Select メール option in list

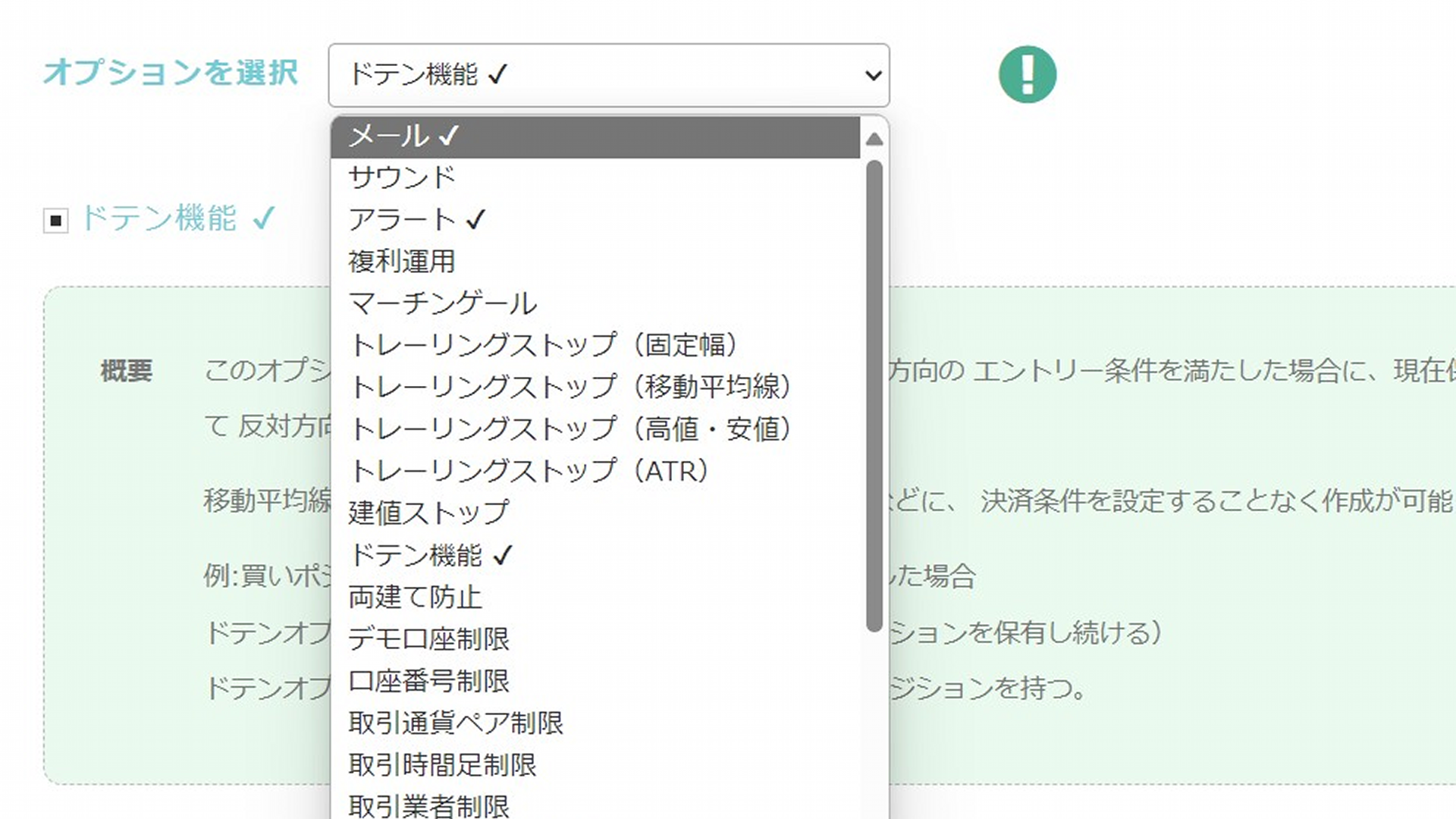pyautogui.click(x=595, y=136)
